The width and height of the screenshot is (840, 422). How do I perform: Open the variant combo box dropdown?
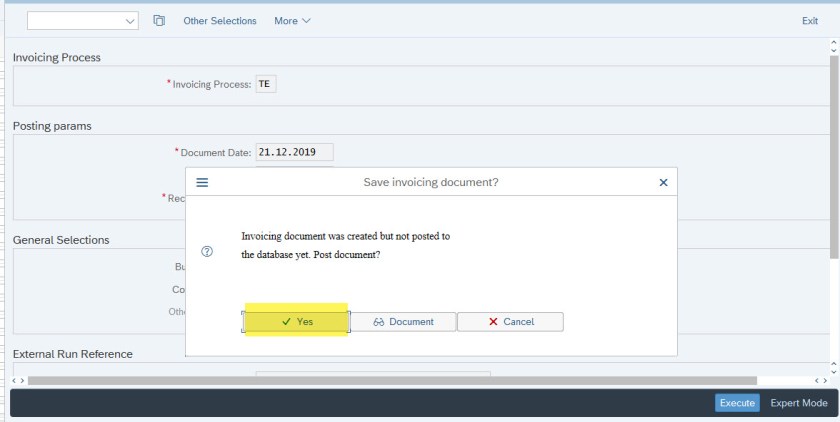(131, 21)
